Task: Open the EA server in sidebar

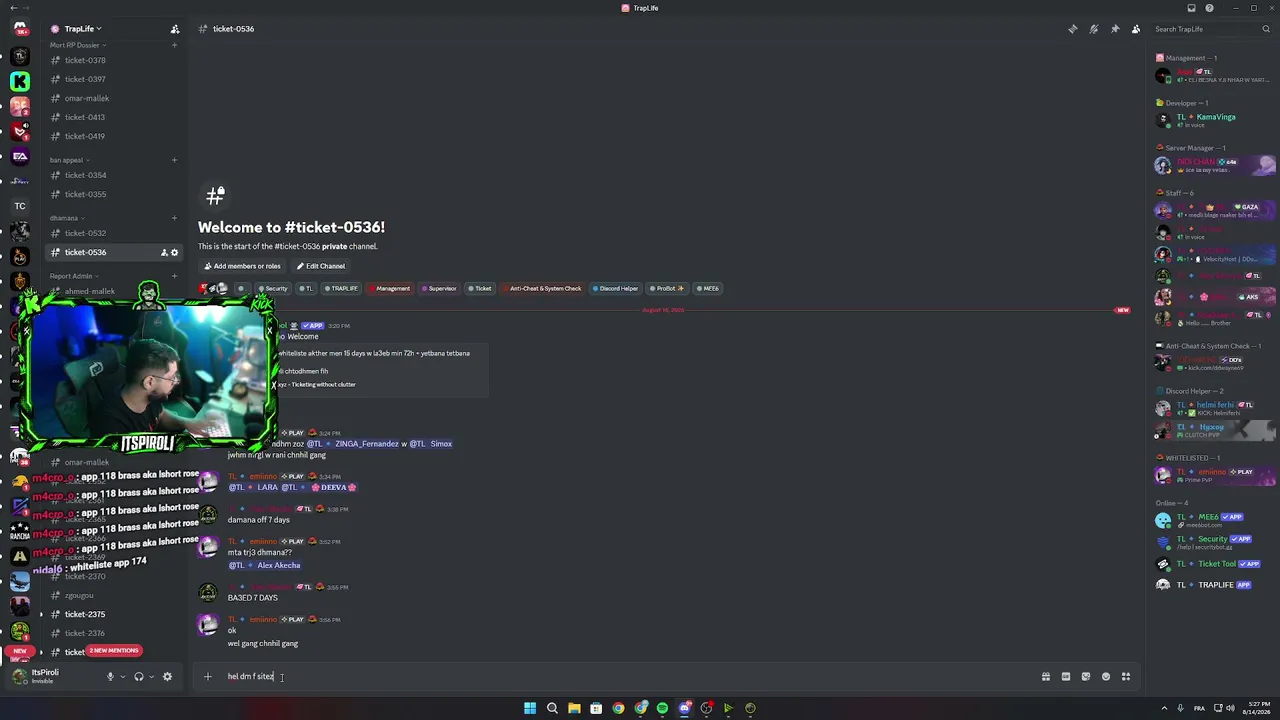Action: [x=19, y=156]
